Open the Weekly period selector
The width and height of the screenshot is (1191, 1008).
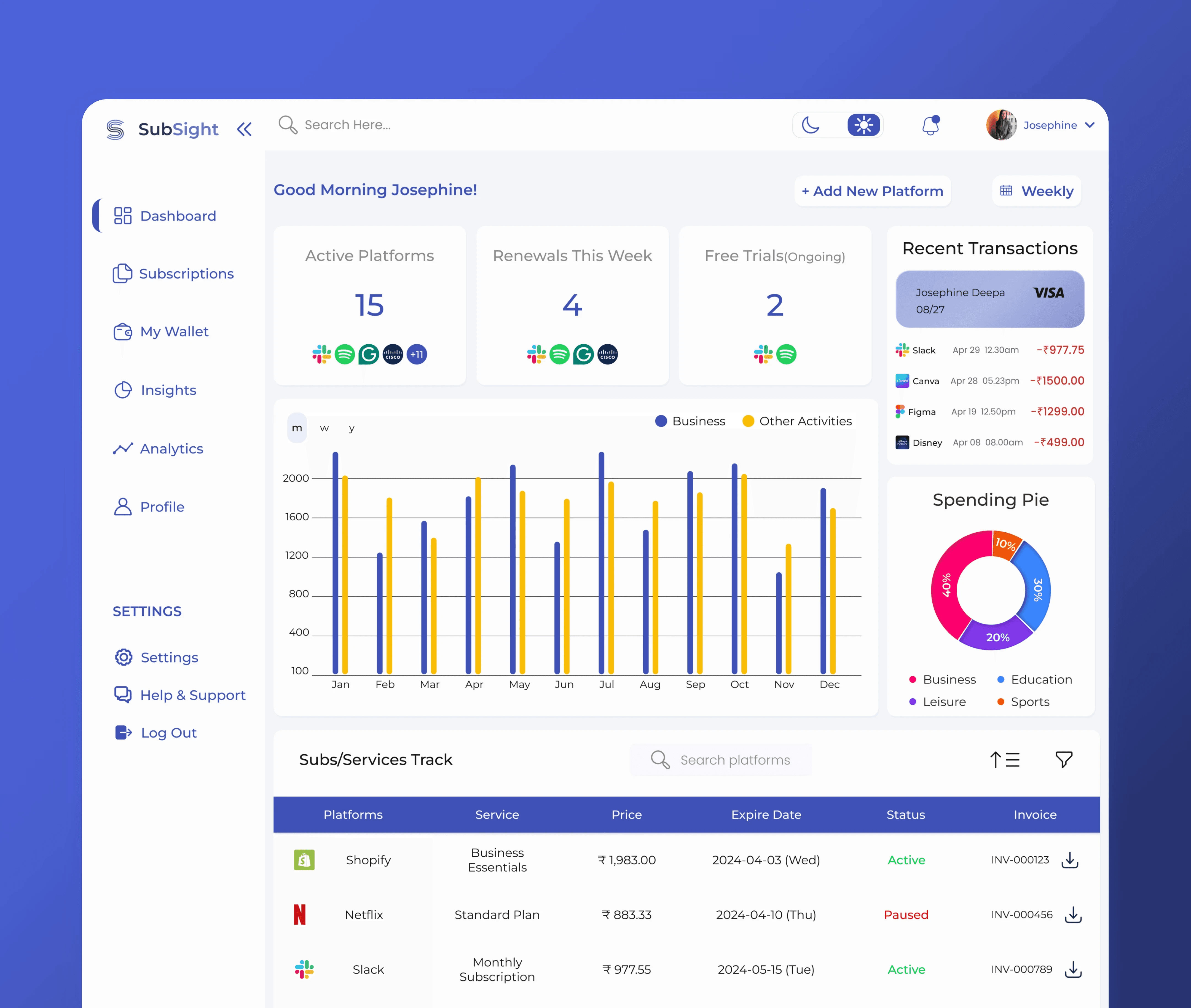(x=1037, y=191)
